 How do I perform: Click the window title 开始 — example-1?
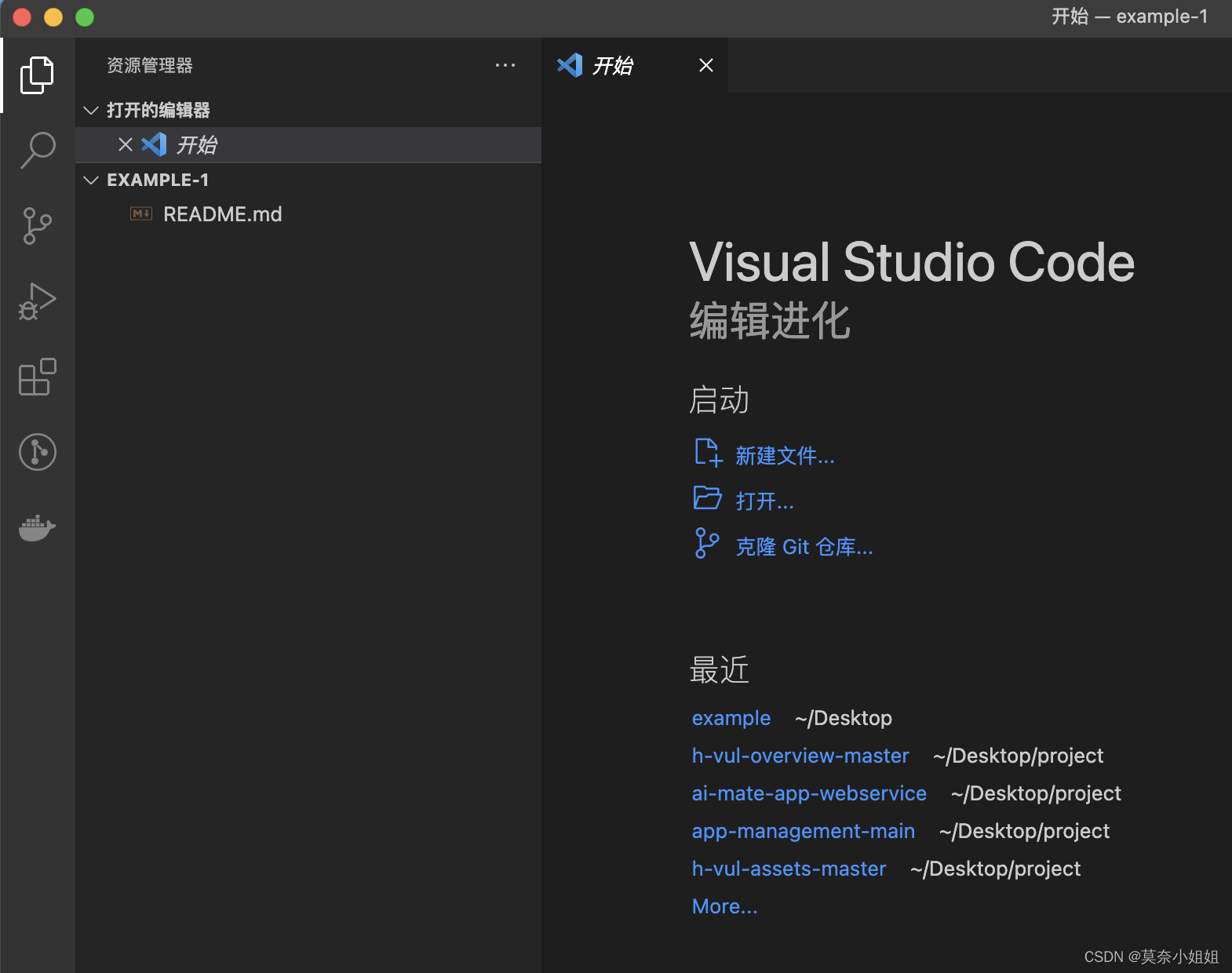click(x=1129, y=16)
